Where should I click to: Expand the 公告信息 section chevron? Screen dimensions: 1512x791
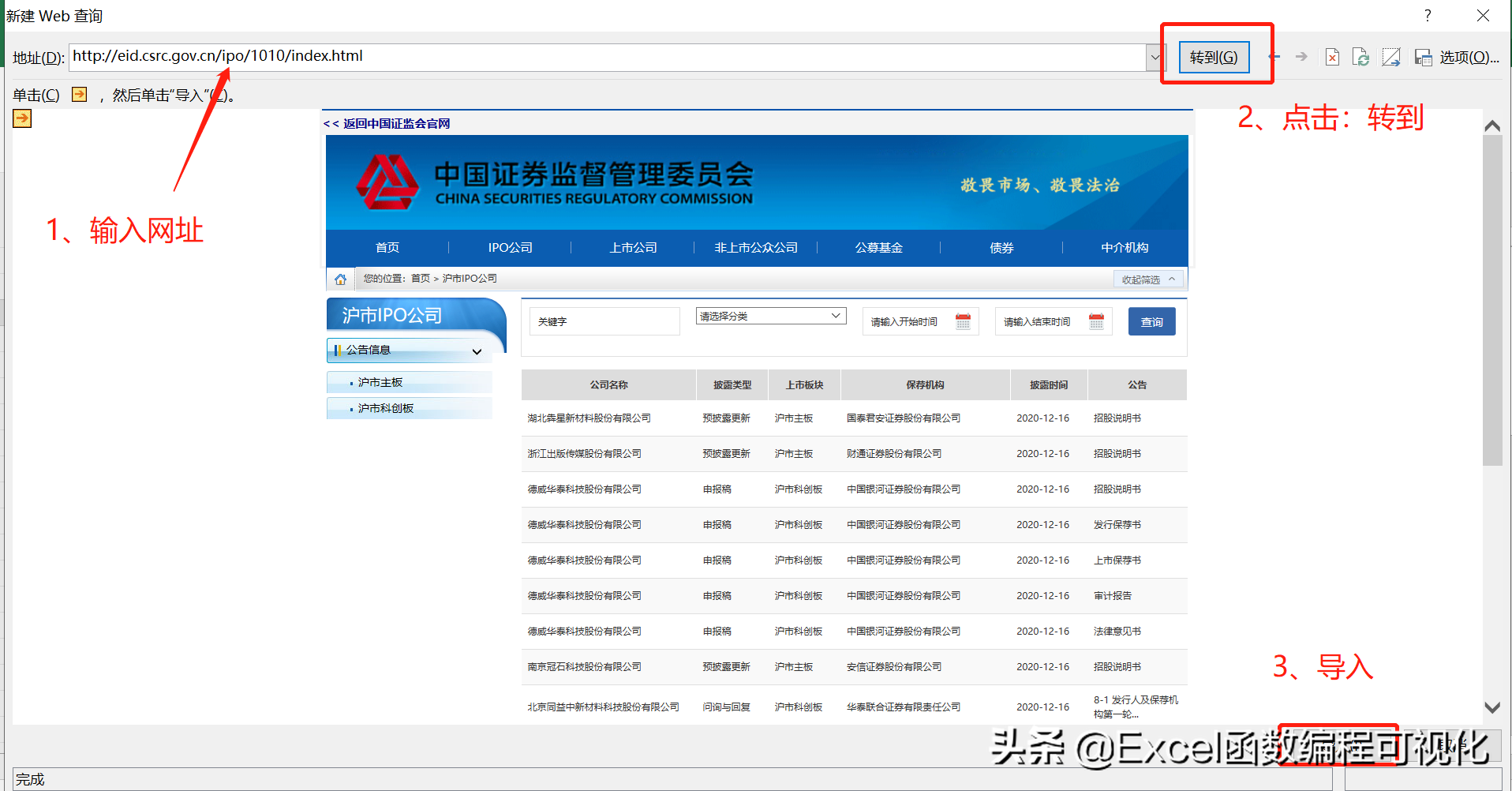coord(477,351)
